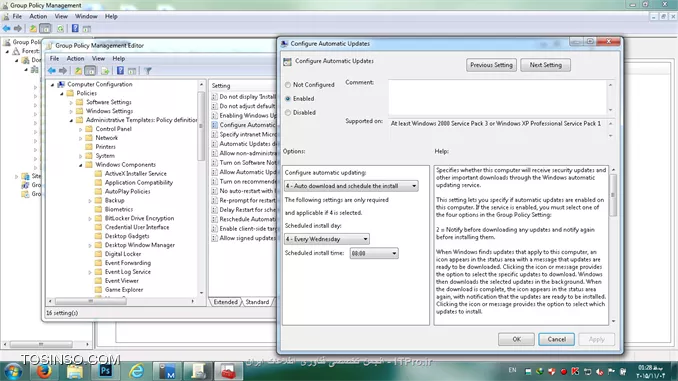Viewport: 678px width, 381px height.
Task: Toggle Show/Hide Console Tree in Group Policy Management toolbar
Action: [x=45, y=29]
